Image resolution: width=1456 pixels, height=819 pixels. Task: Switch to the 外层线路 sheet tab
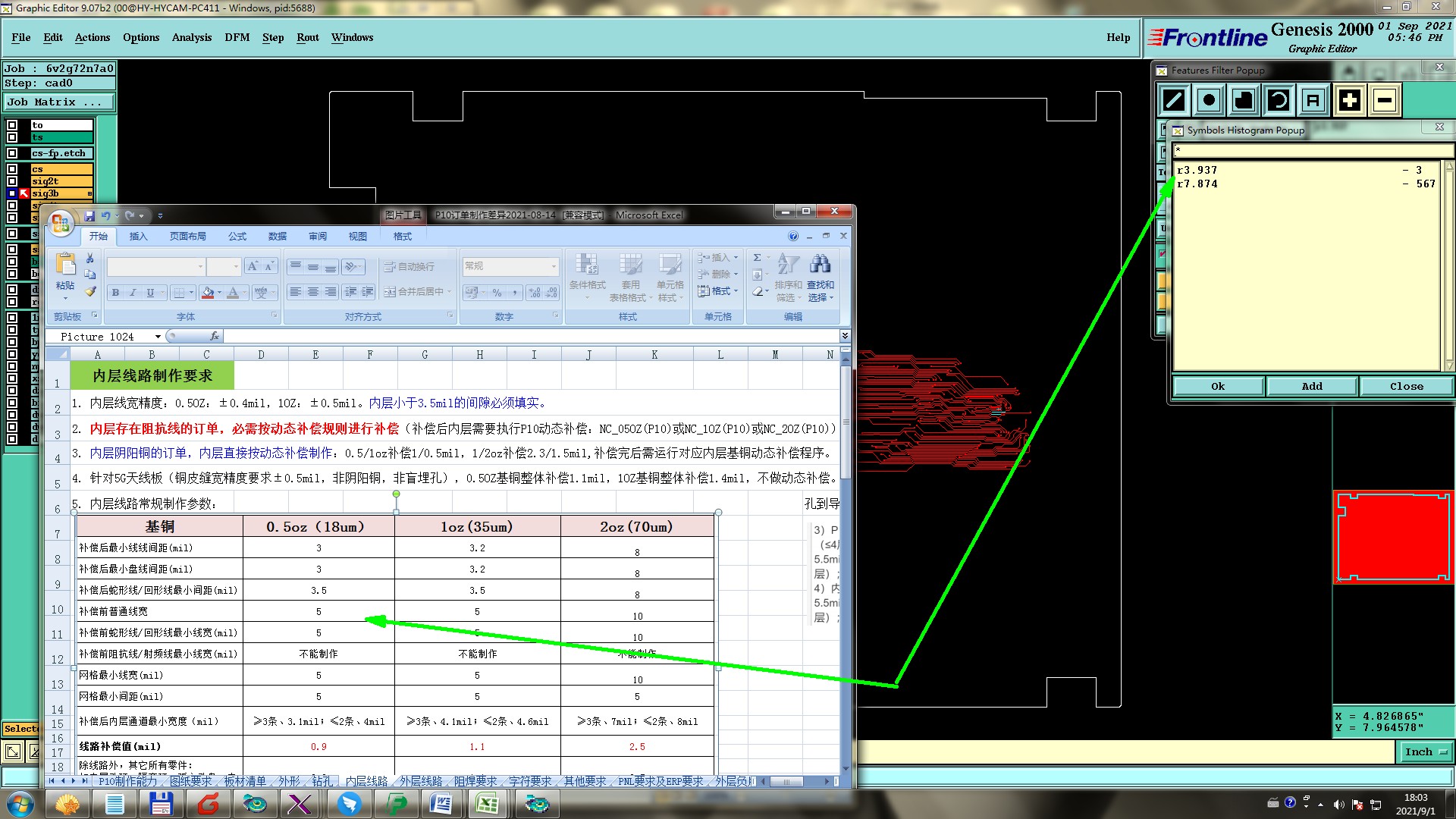(x=421, y=781)
